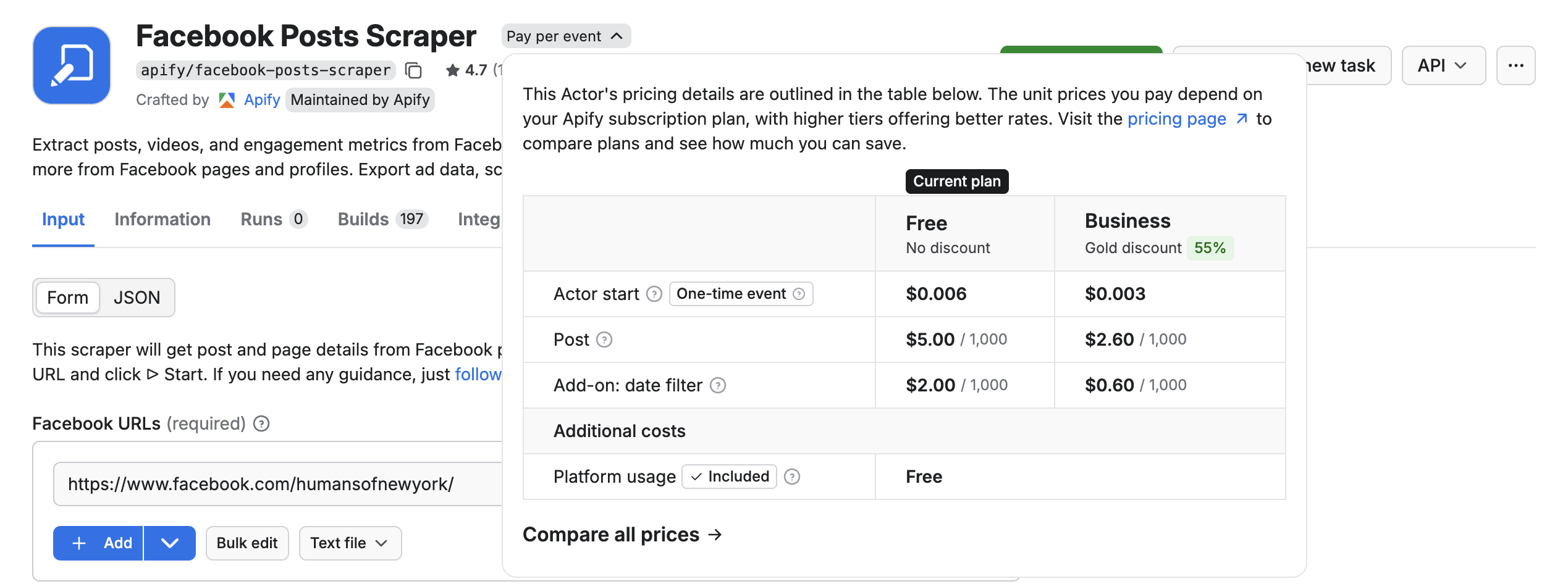Switch the input editor to JSON mode

tap(137, 298)
